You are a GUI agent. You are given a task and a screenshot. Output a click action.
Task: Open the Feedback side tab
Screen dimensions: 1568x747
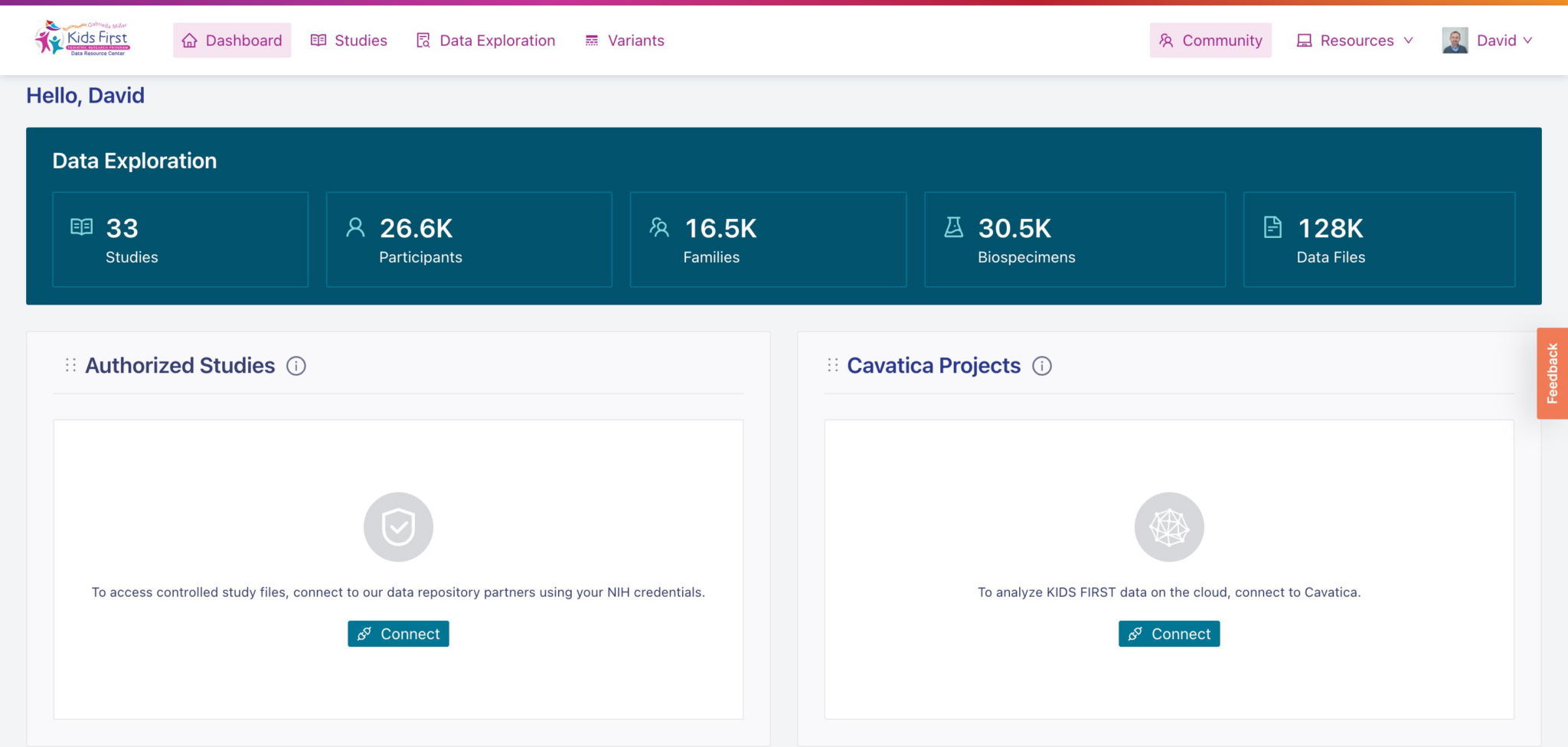click(1552, 373)
